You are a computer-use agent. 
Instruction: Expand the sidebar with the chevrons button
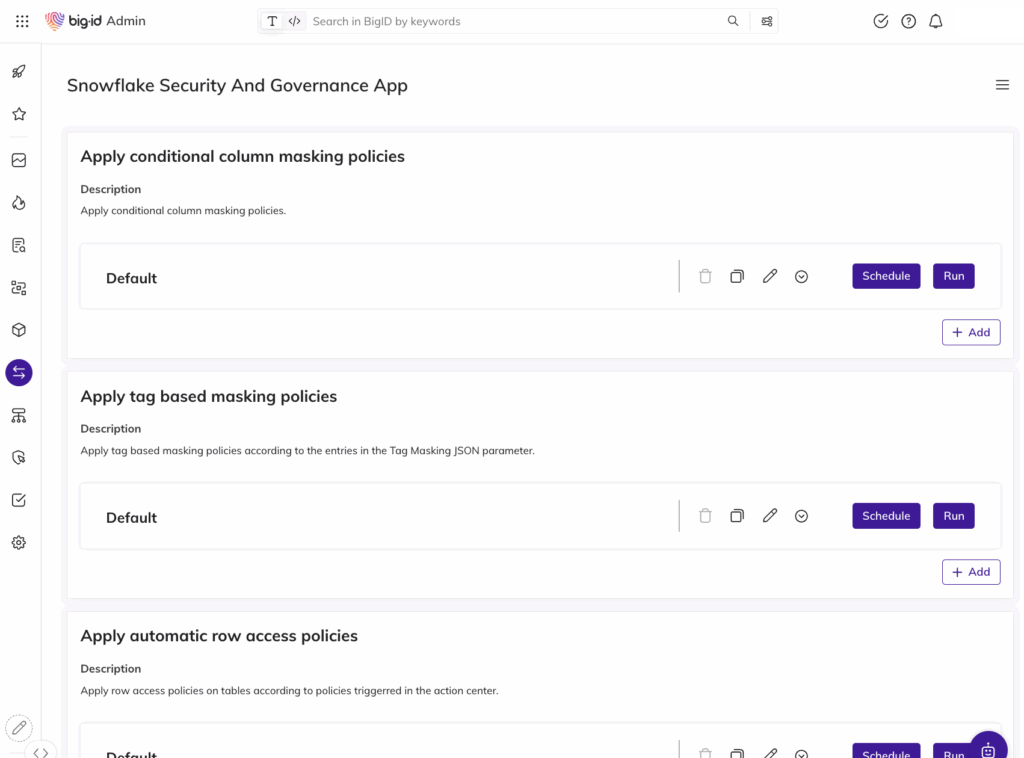point(40,752)
